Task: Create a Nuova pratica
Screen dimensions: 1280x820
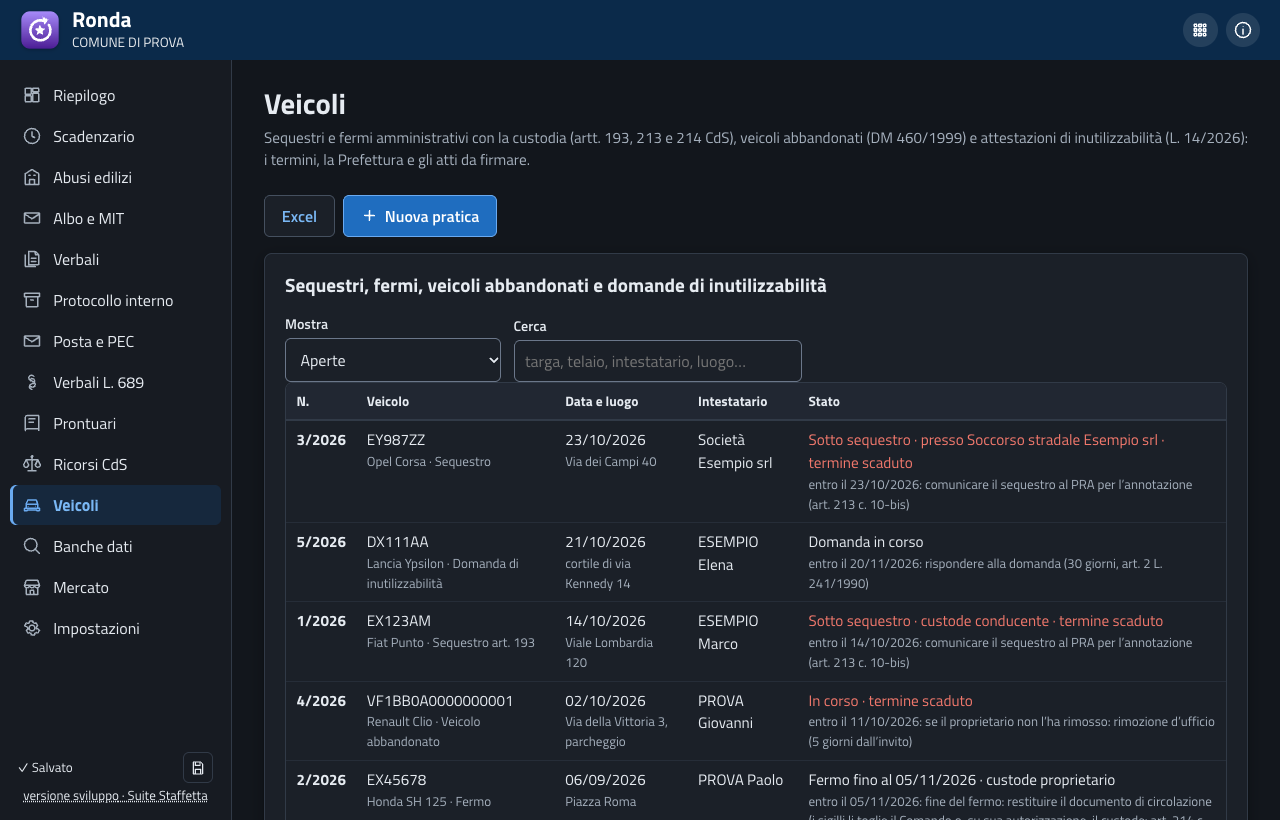Action: coord(420,216)
